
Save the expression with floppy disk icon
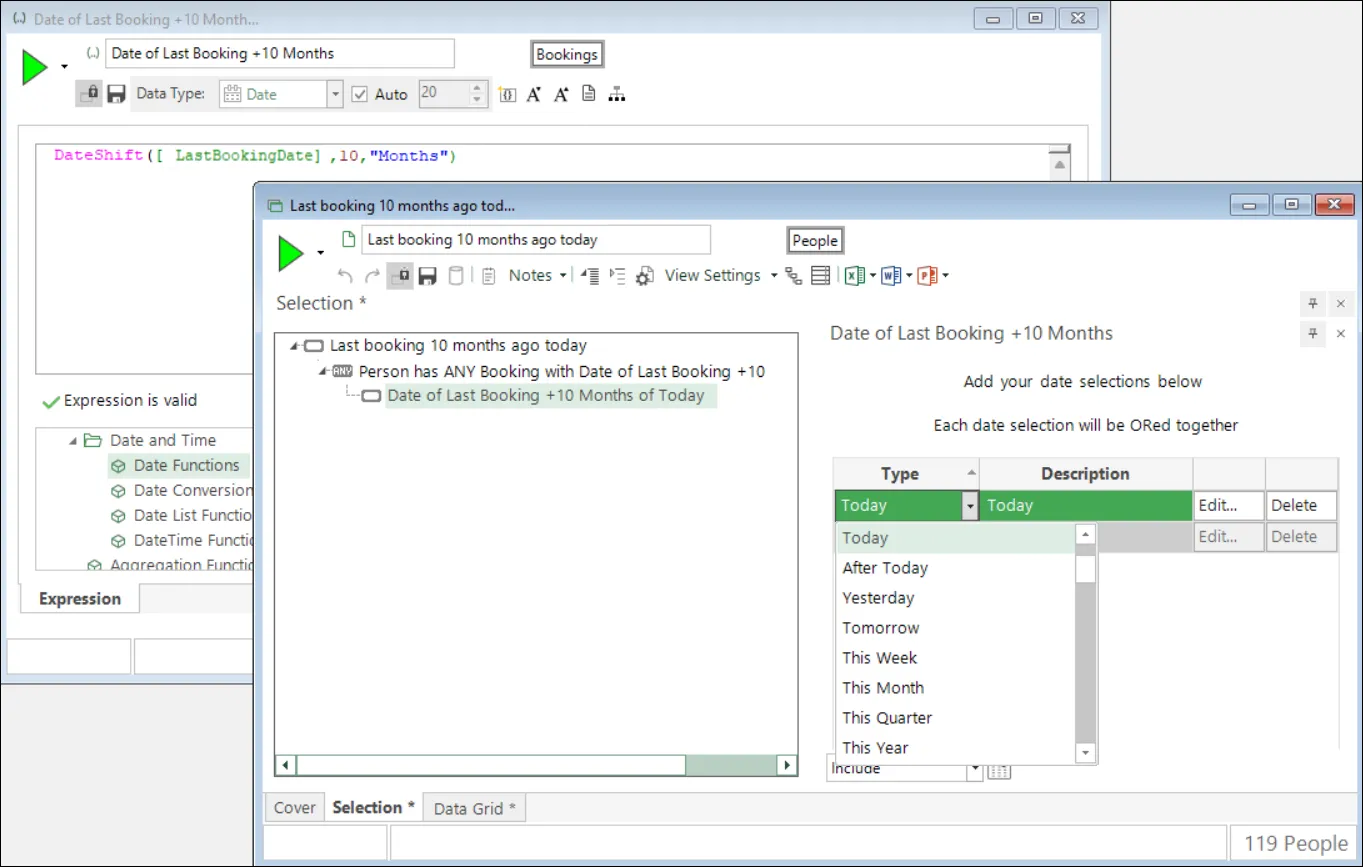pyautogui.click(x=116, y=94)
